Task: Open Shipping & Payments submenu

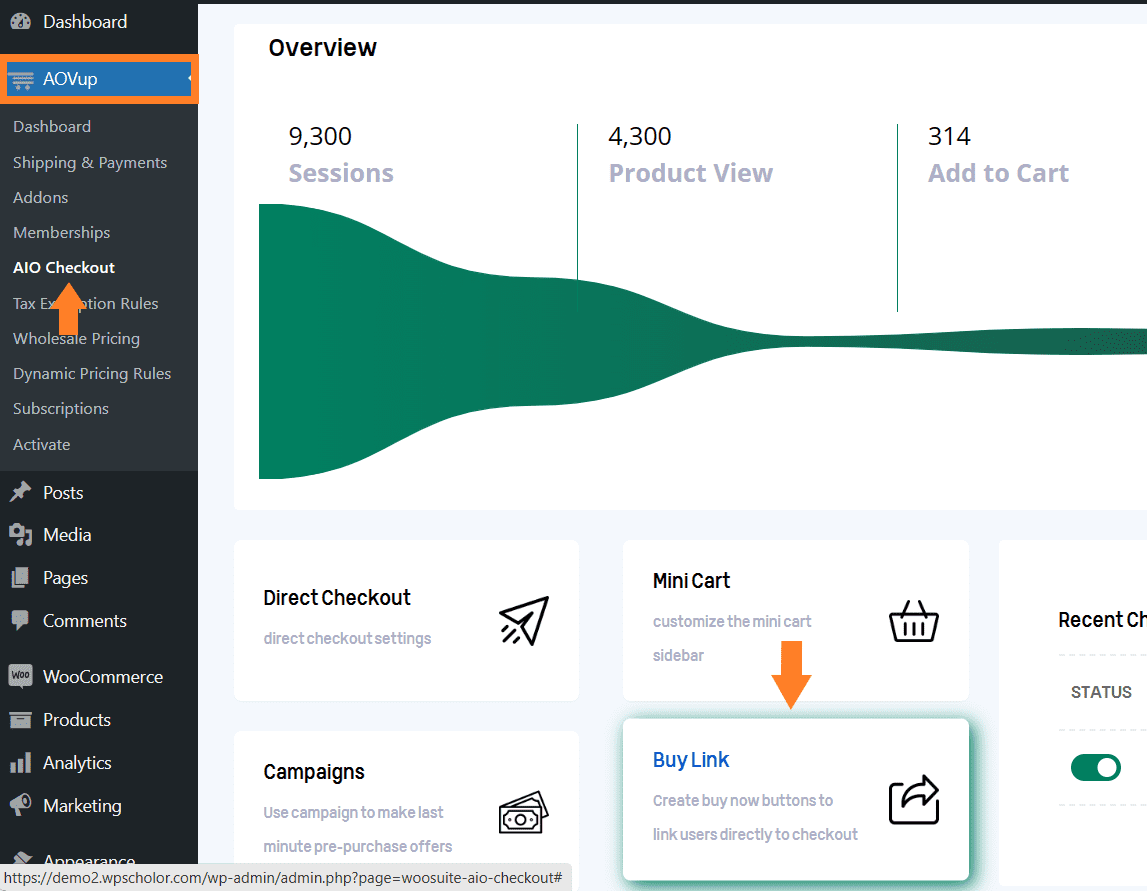Action: [x=90, y=162]
